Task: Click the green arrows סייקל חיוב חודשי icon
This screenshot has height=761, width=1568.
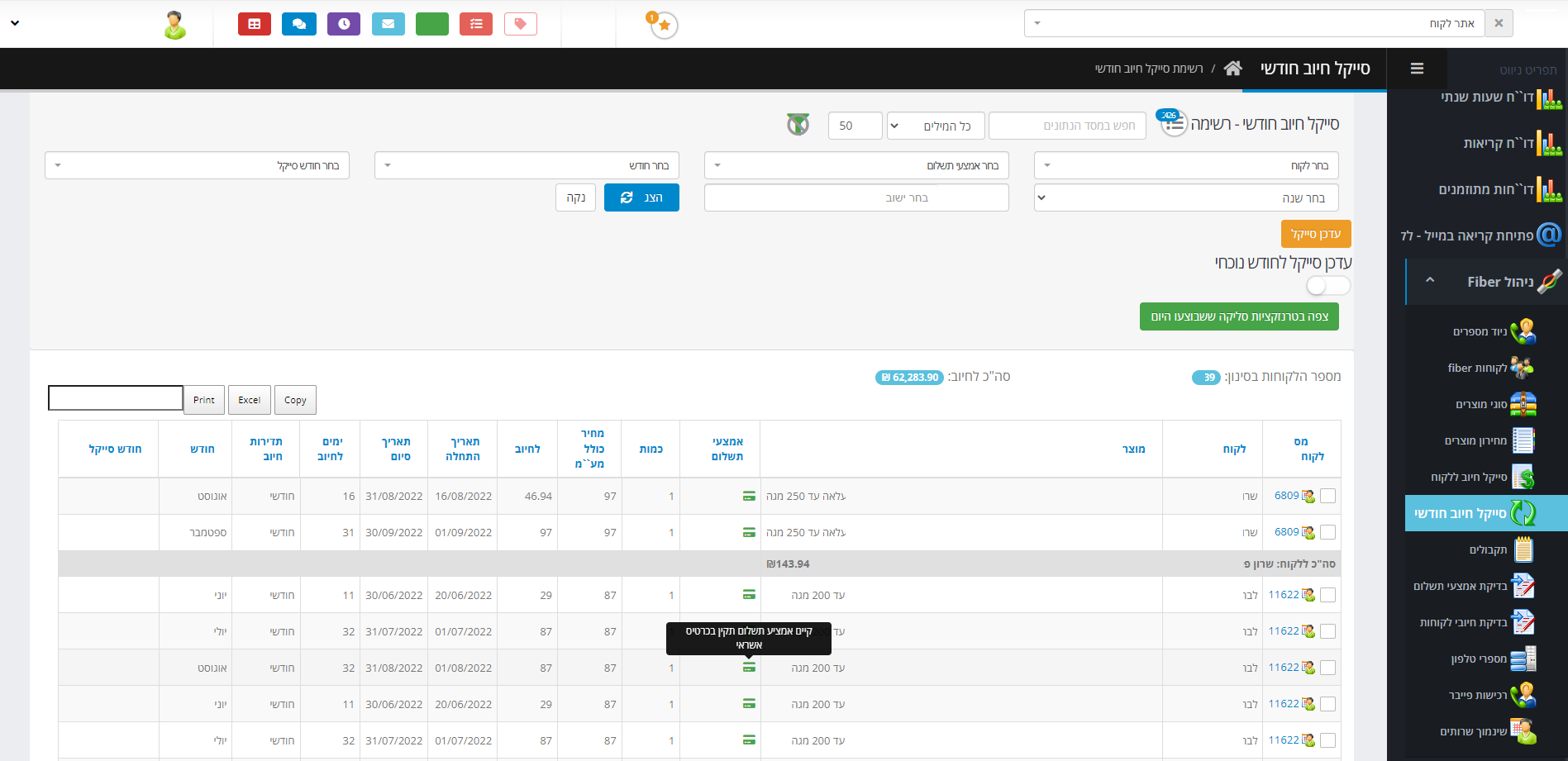Action: (x=1523, y=513)
